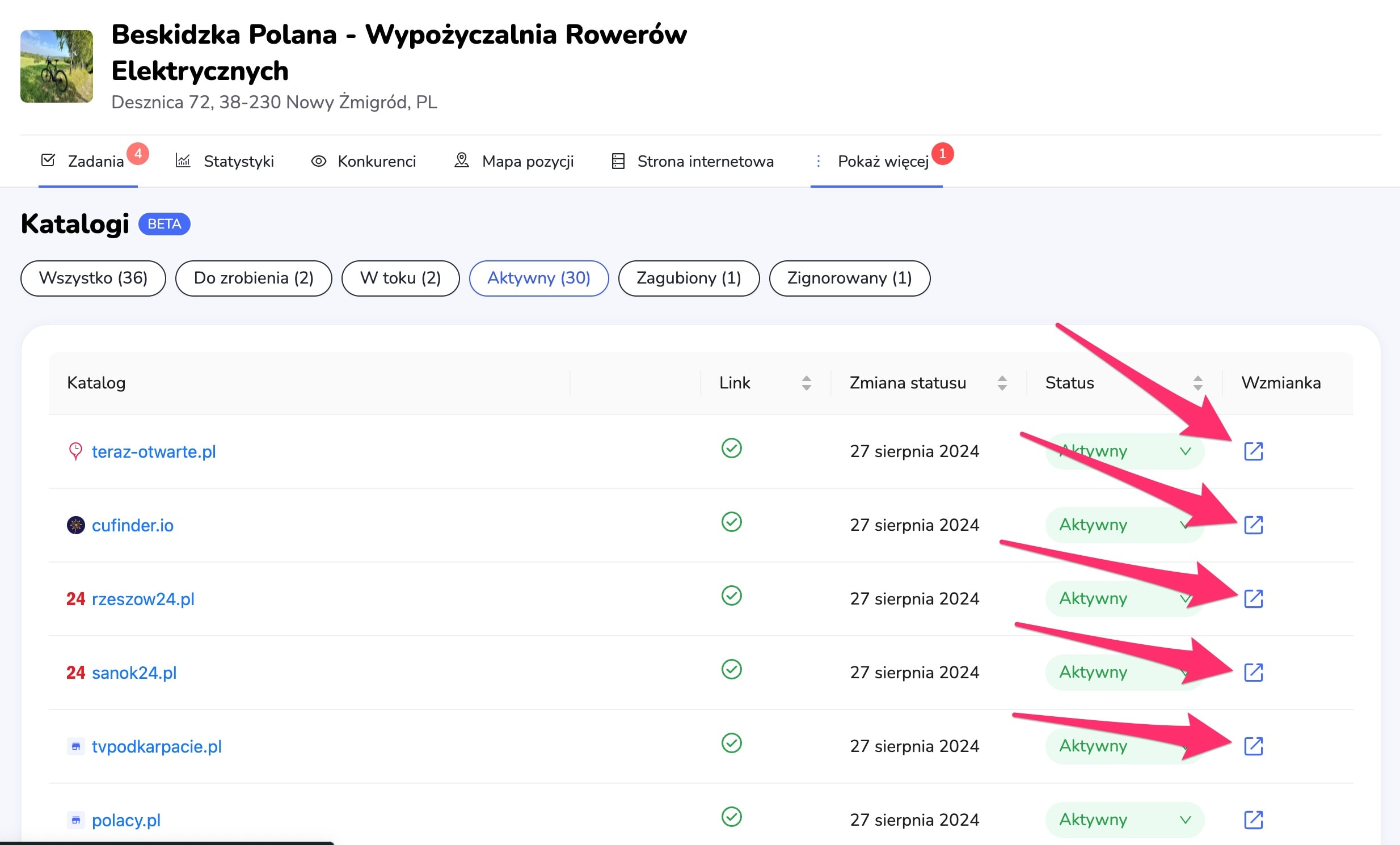Sort table by Link column

pos(806,383)
